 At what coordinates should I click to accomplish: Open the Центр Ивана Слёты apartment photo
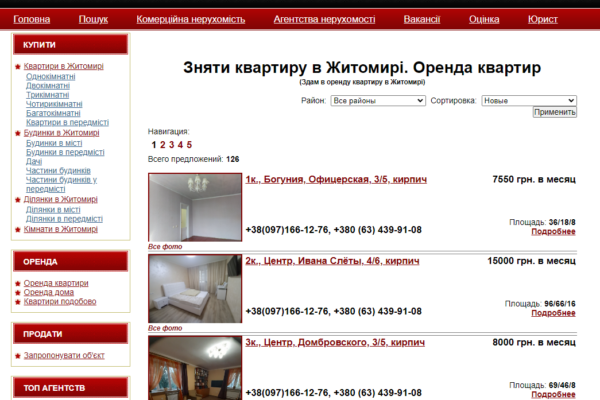tap(194, 288)
